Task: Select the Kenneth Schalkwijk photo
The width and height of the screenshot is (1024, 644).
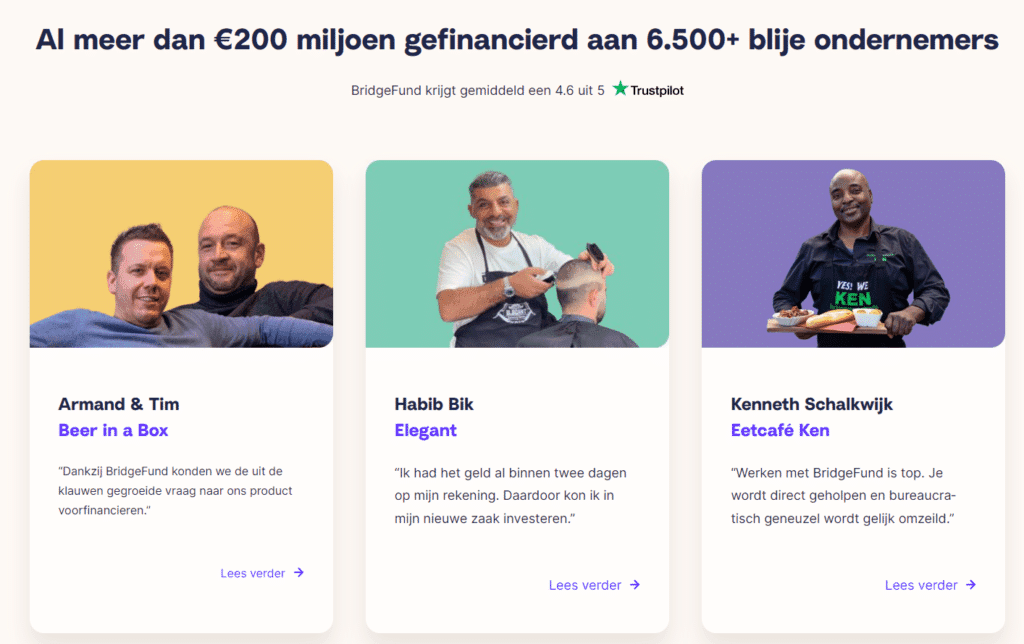Action: pyautogui.click(x=853, y=254)
